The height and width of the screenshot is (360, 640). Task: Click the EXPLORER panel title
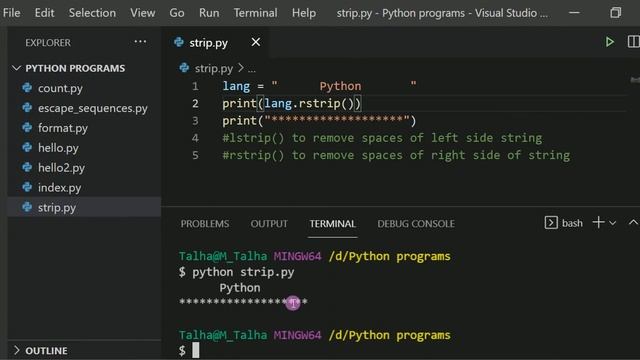48,42
